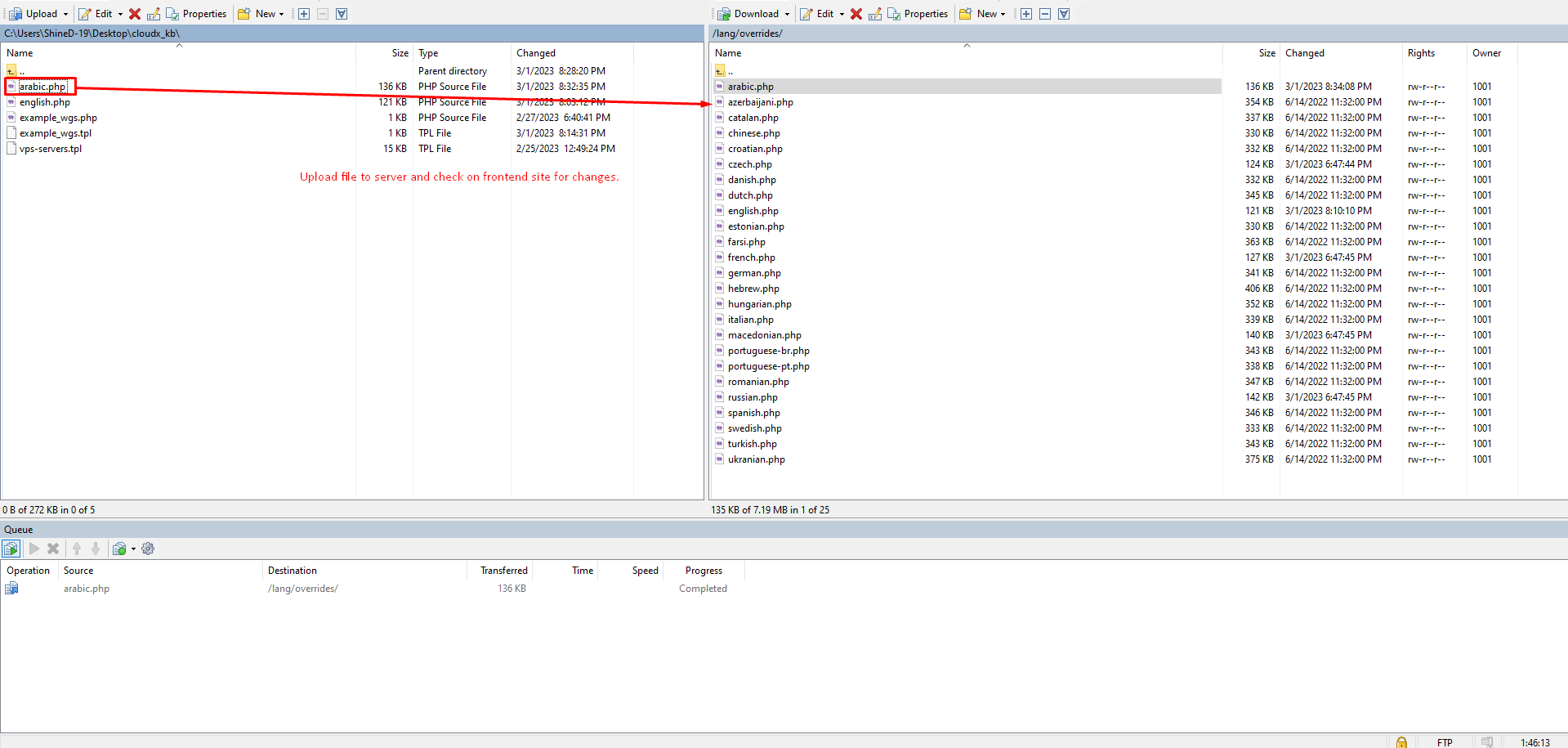Click the Select Files plus icon in local toolbar
This screenshot has width=1568, height=748.
[304, 14]
